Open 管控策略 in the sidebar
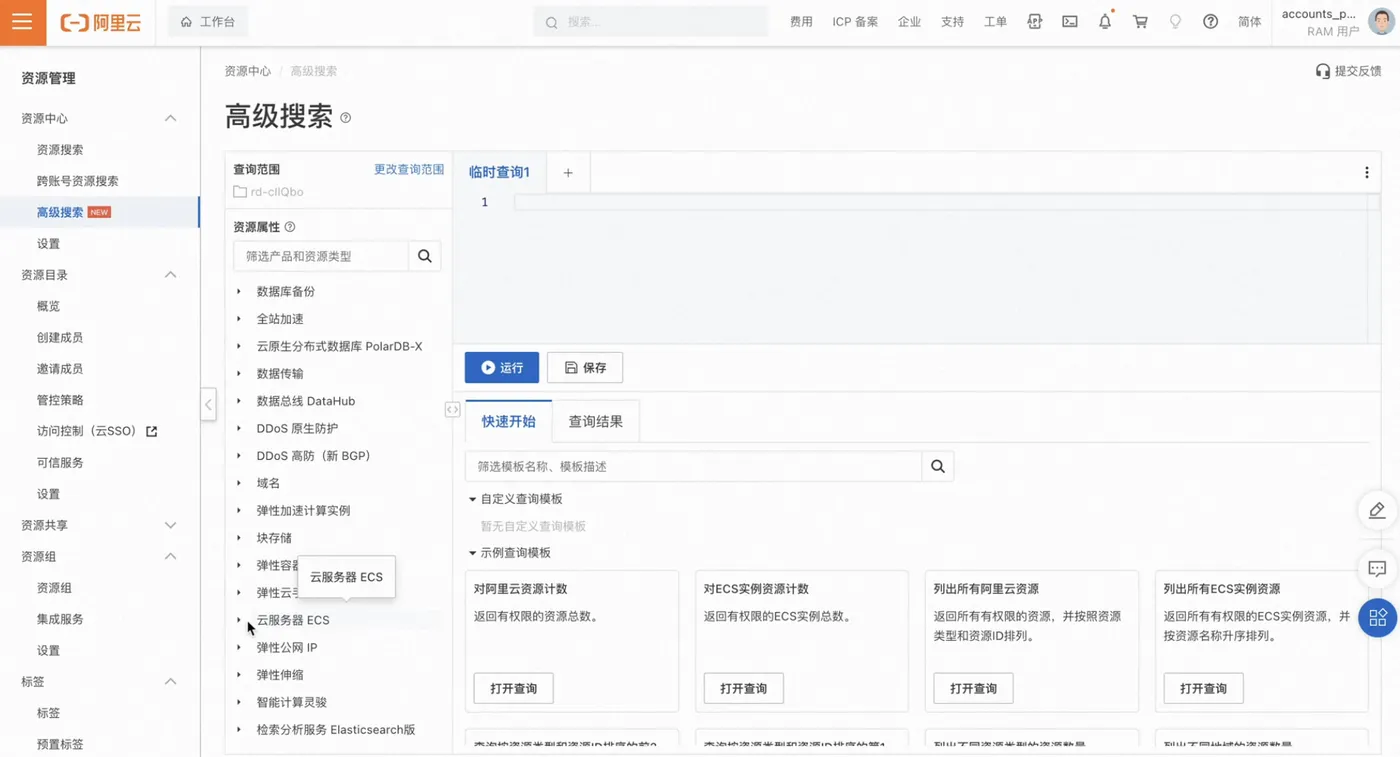 (x=60, y=400)
